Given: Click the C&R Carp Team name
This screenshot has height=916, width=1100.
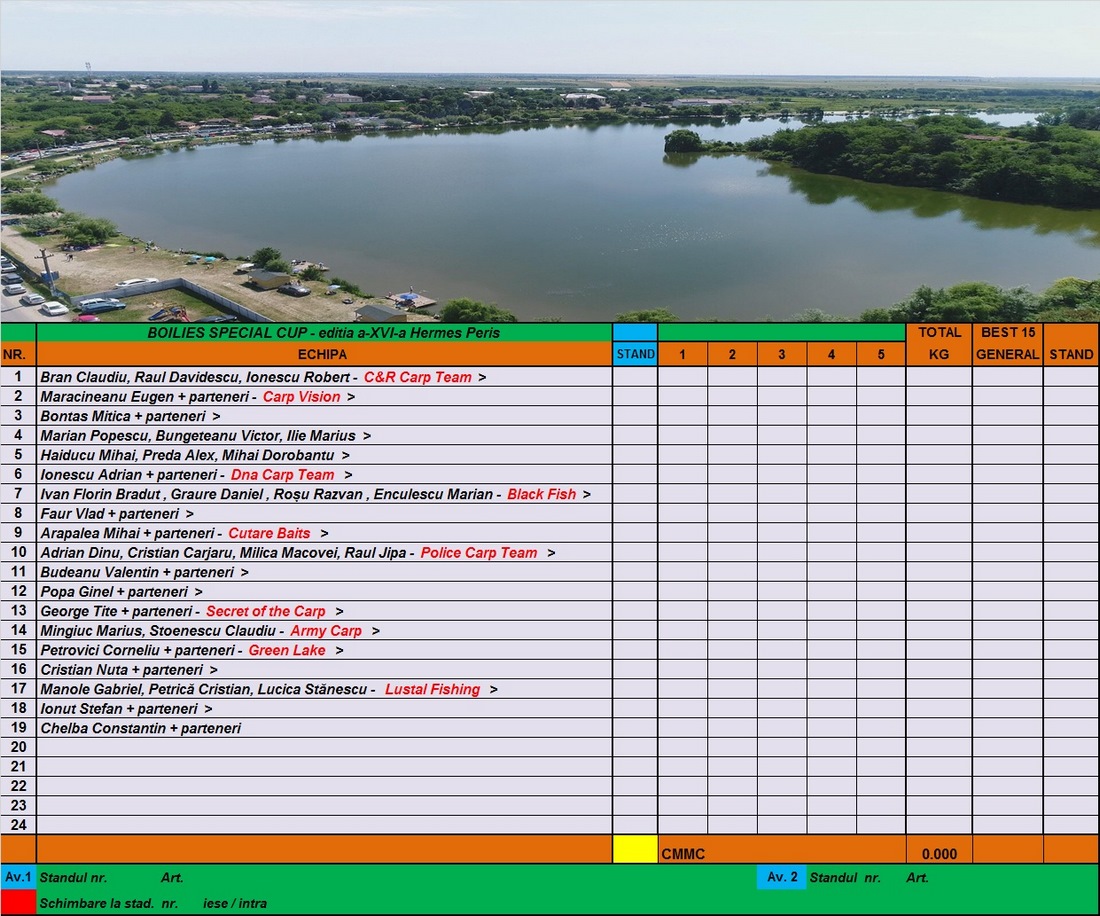Looking at the screenshot, I should point(417,377).
